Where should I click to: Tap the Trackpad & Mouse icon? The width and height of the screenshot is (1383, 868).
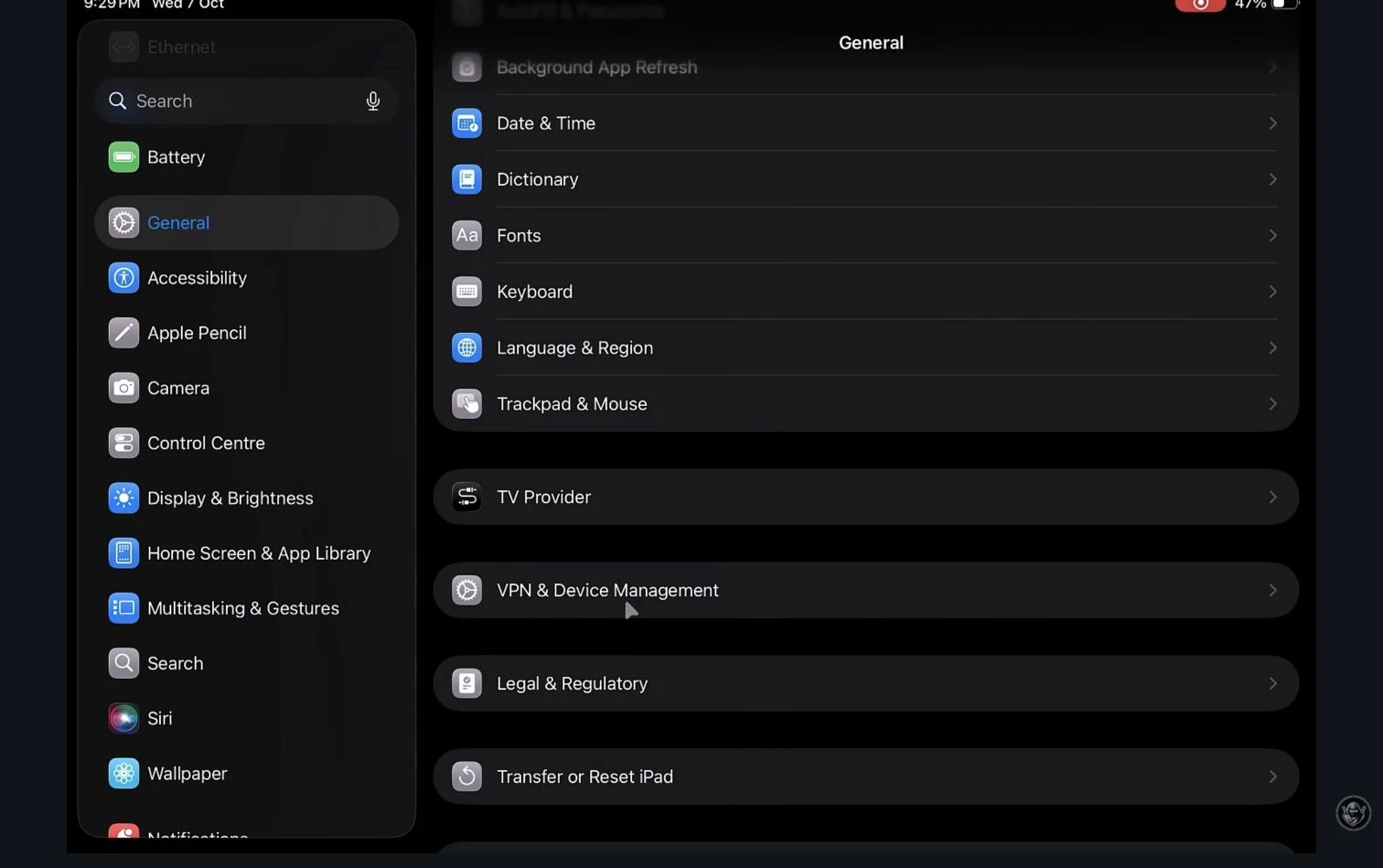point(466,403)
